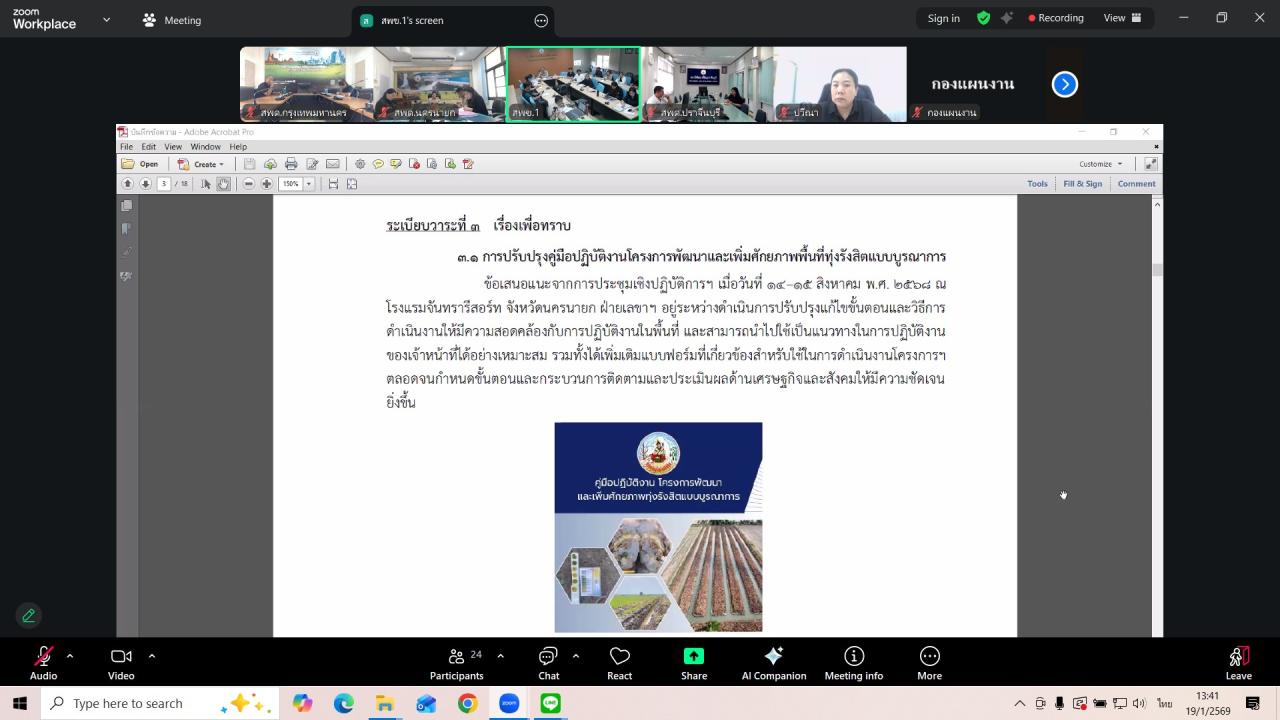Image resolution: width=1280 pixels, height=720 pixels.
Task: Switch to the Comment panel tab
Action: 1136,183
